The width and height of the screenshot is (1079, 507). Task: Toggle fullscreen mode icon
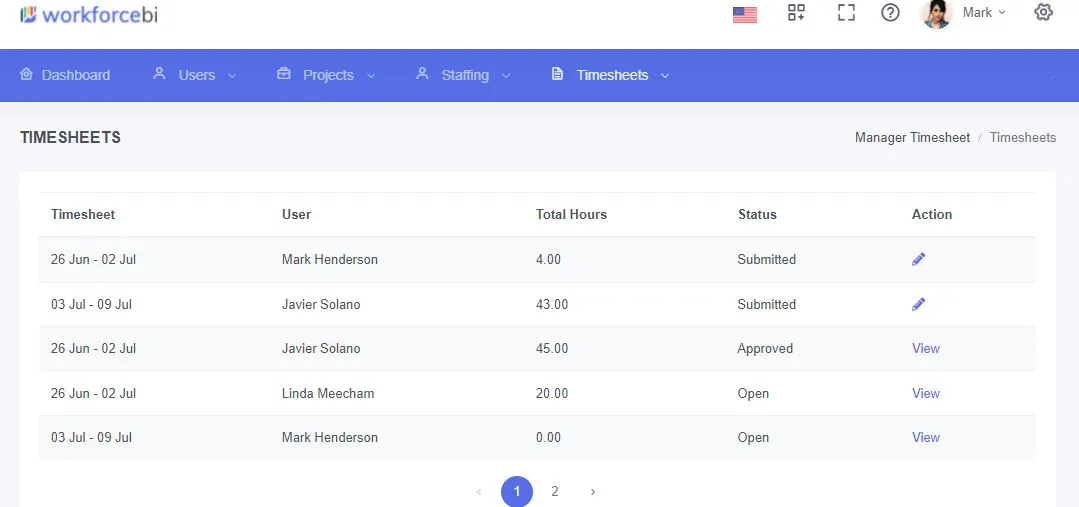[846, 12]
